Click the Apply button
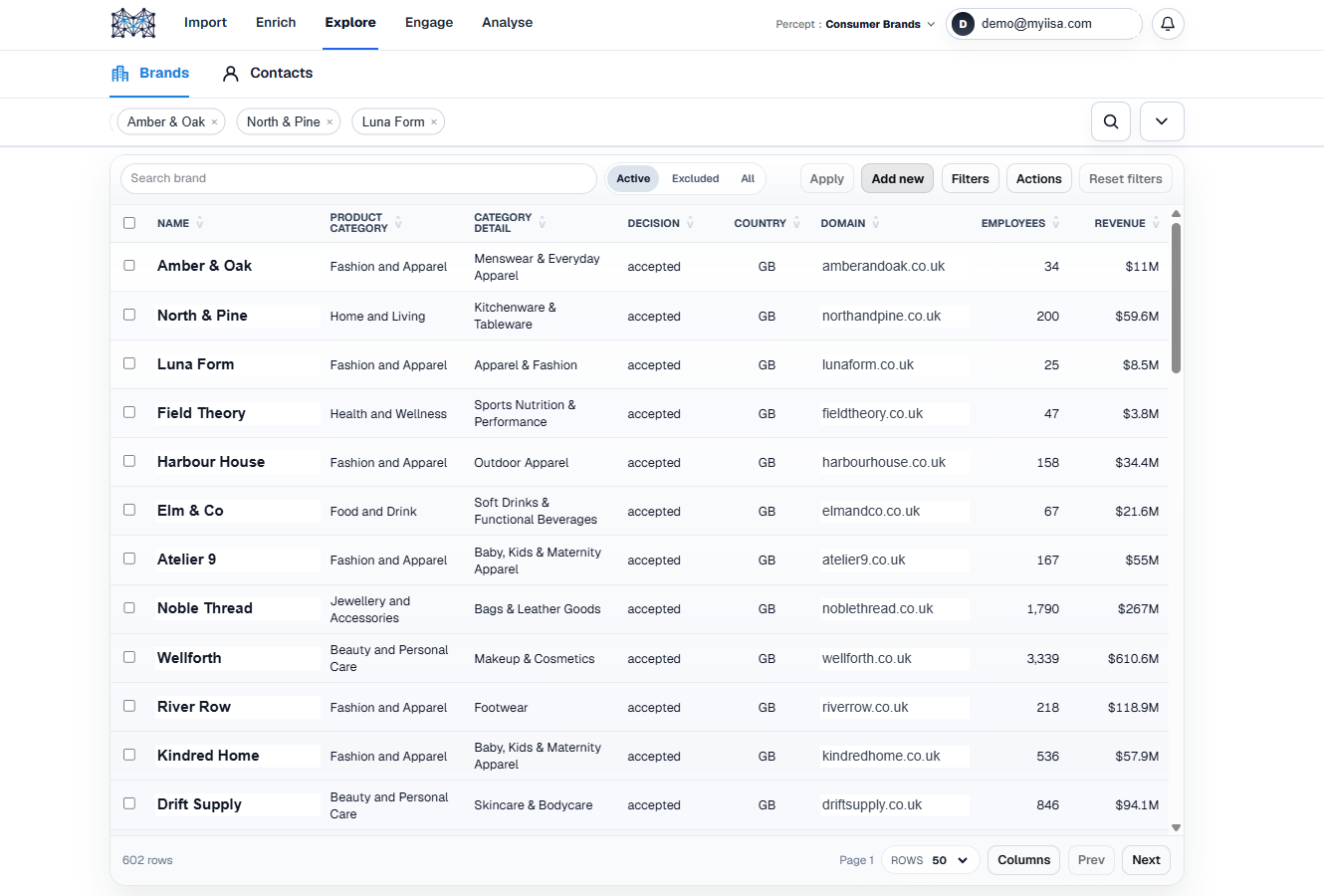 (x=826, y=179)
